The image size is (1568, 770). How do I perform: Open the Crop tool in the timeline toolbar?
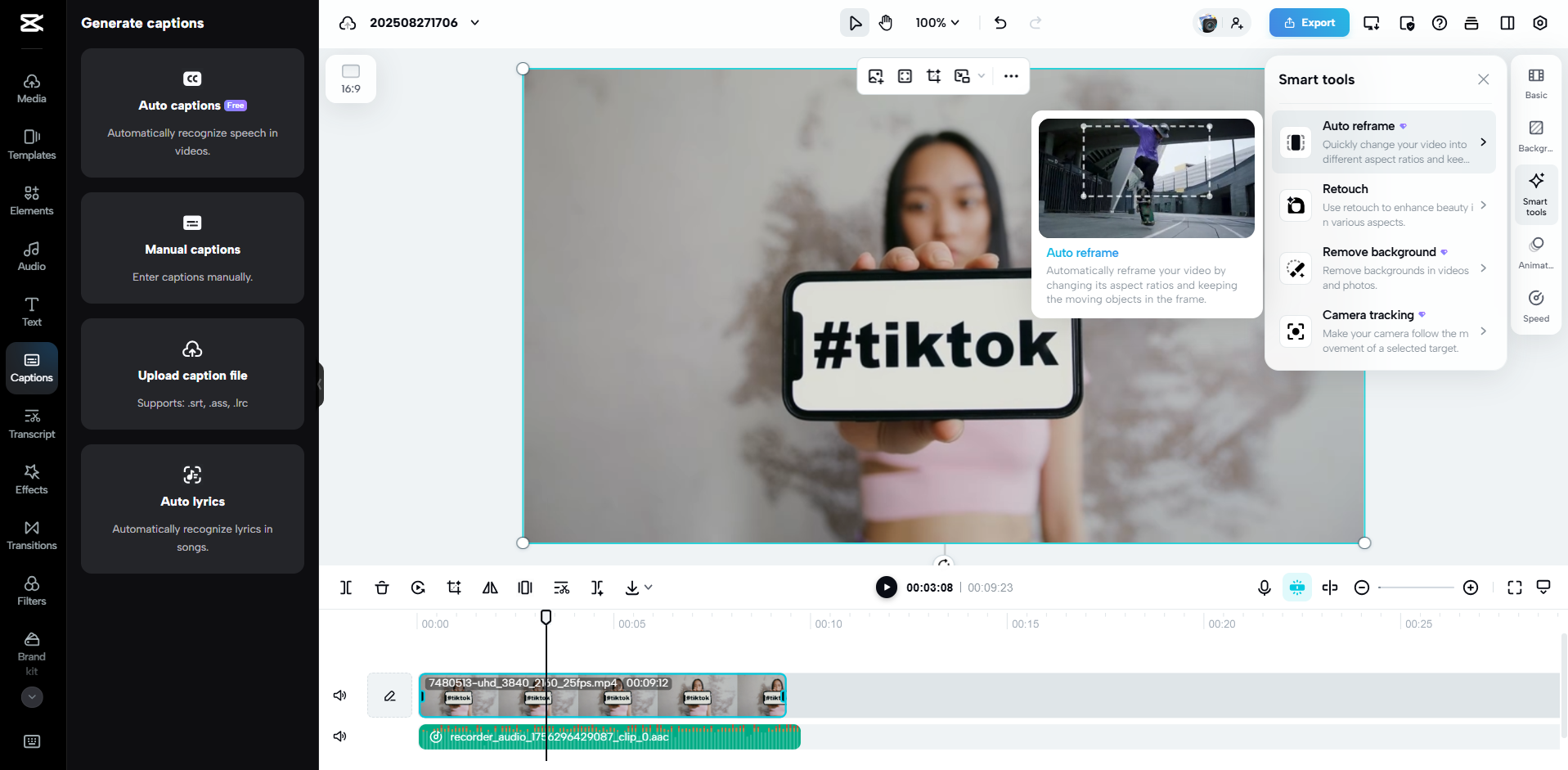point(454,588)
